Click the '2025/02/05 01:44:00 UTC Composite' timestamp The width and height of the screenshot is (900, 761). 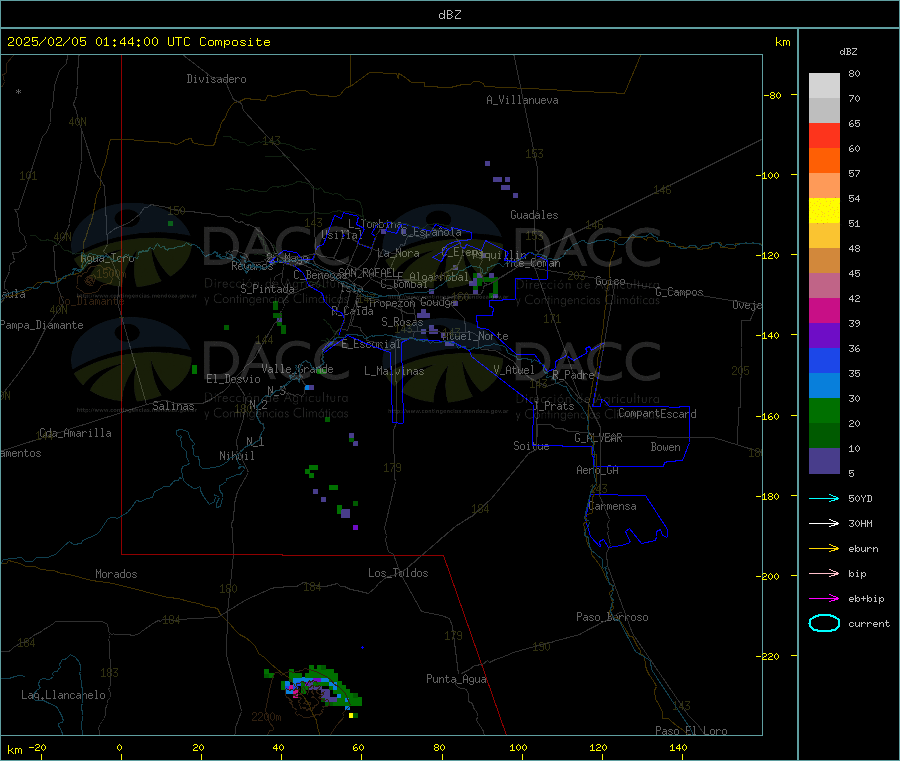(138, 42)
